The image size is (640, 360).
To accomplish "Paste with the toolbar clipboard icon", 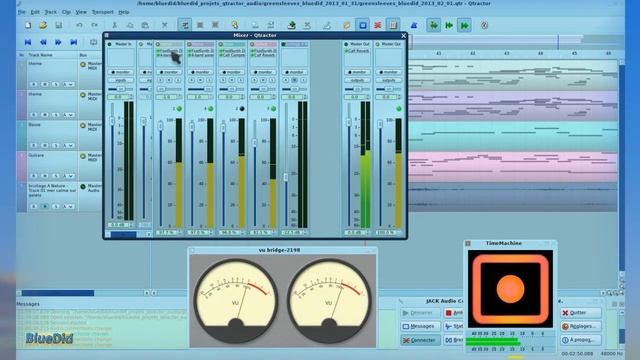I will 145,25.
